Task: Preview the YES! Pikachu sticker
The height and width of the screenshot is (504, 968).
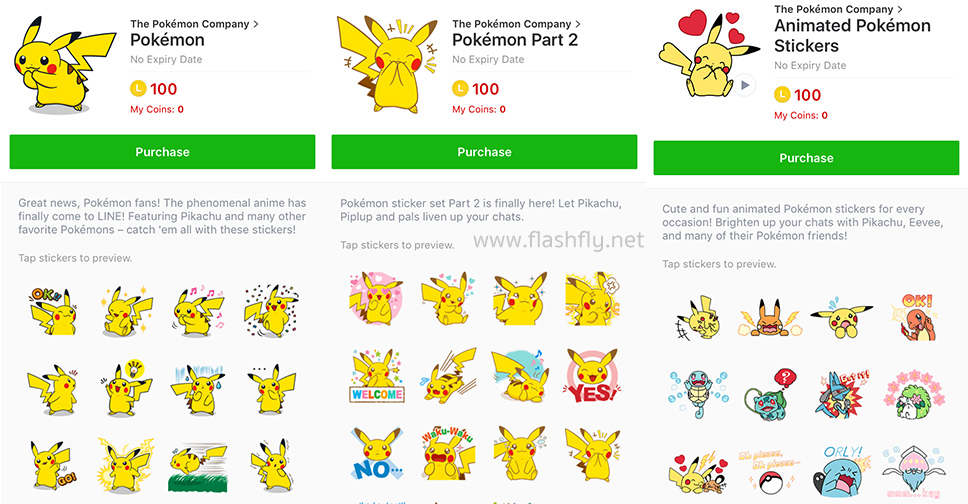Action: (x=591, y=376)
